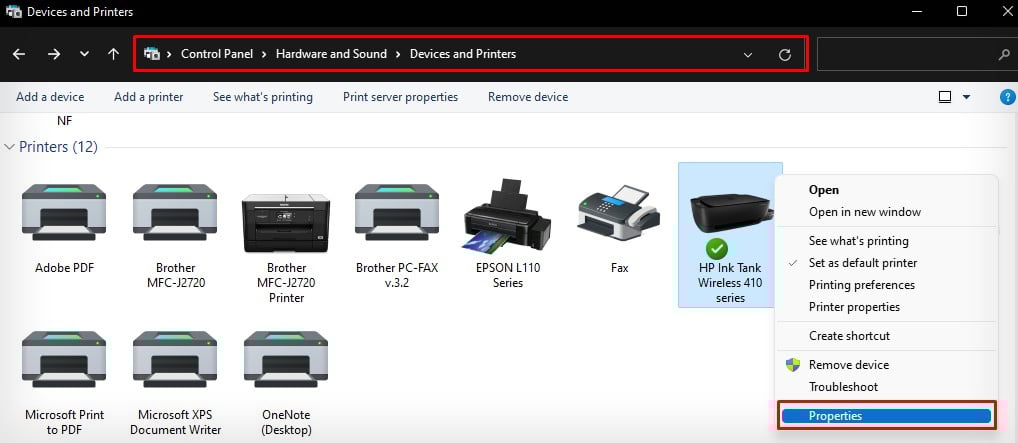Click Control Panel in the breadcrumb

[217, 54]
